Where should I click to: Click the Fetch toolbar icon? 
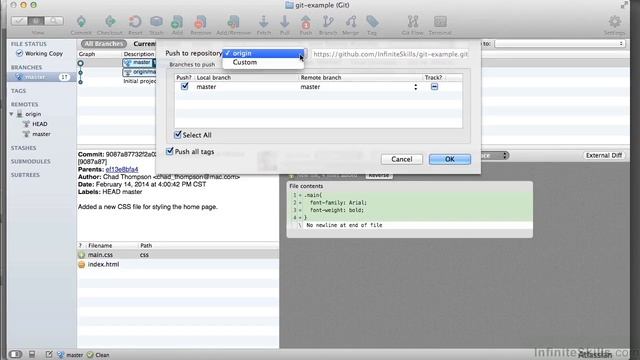coord(264,22)
